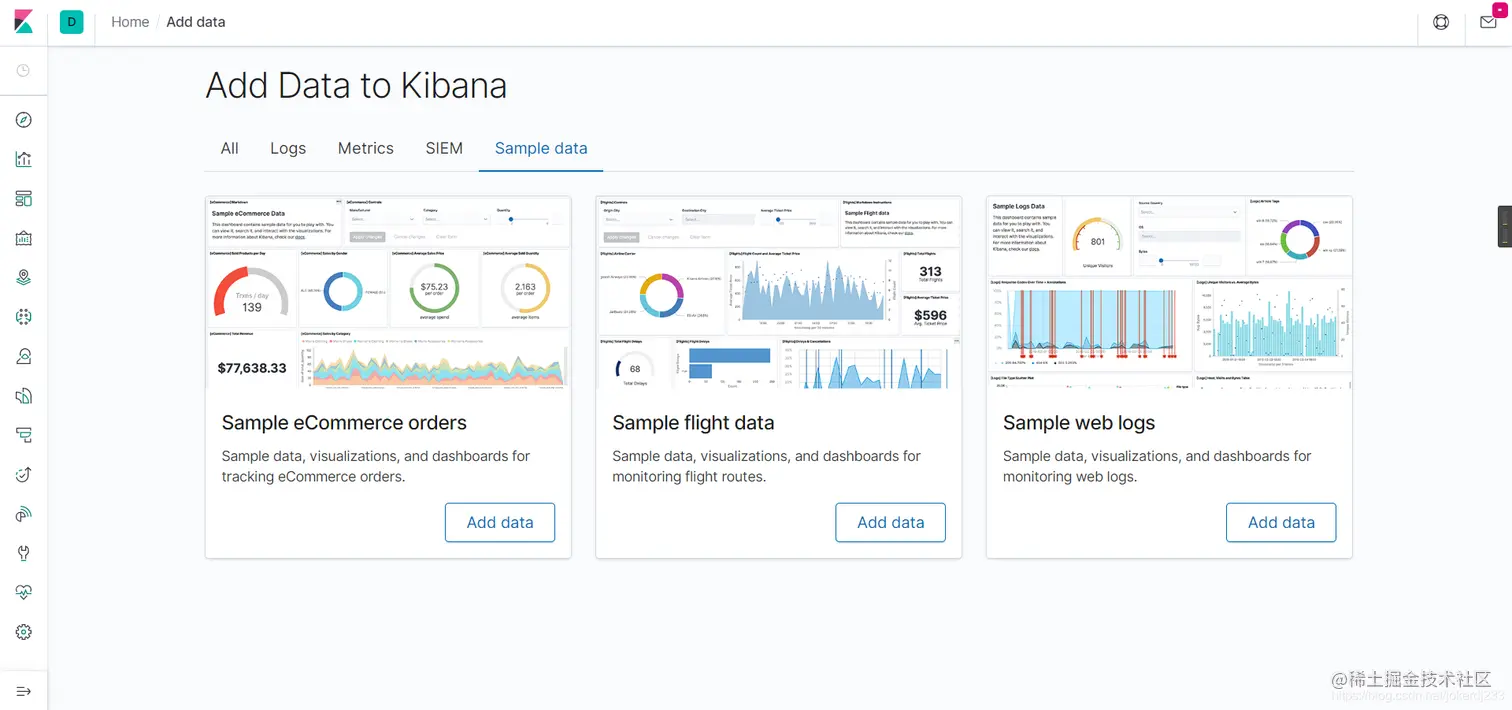Expand the sidebar navigation menu
The height and width of the screenshot is (710, 1512).
[x=24, y=691]
